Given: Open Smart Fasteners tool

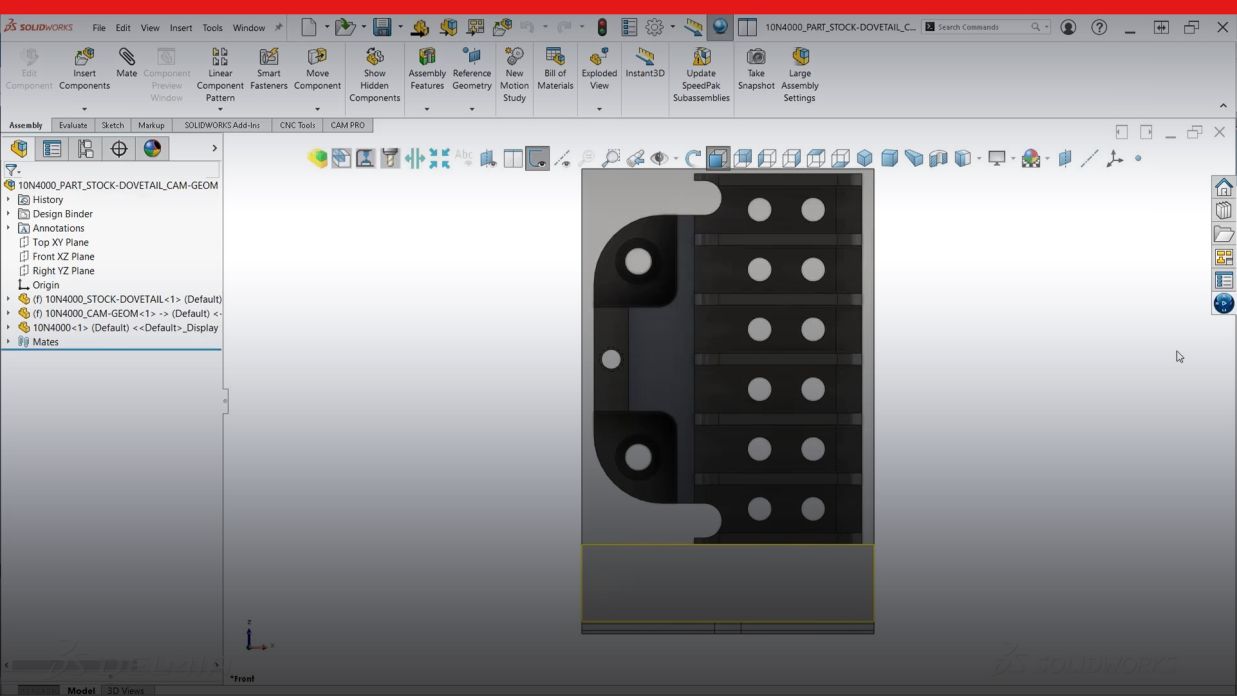Looking at the screenshot, I should pyautogui.click(x=268, y=68).
